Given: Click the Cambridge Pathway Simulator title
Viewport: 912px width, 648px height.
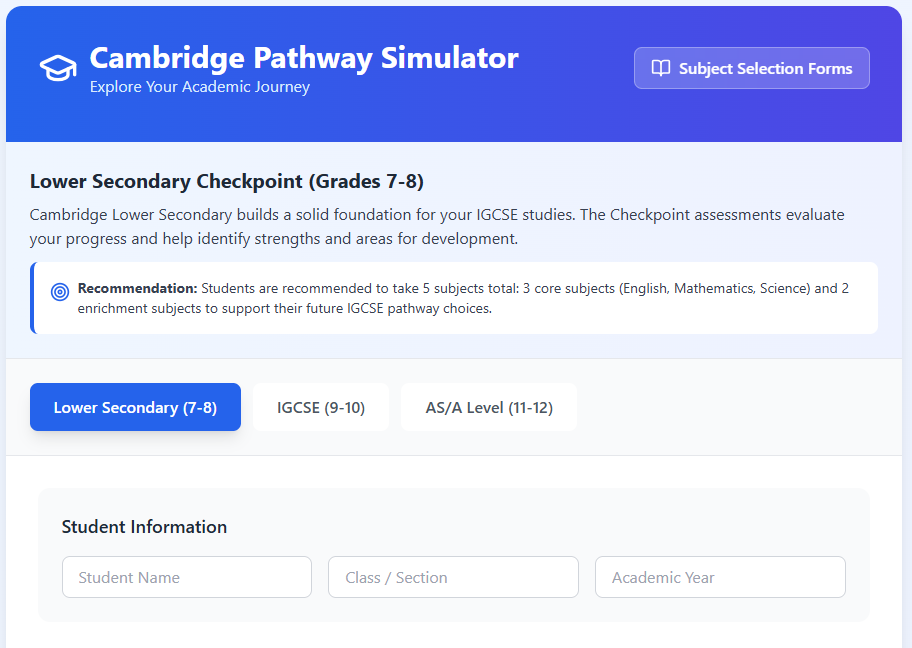Looking at the screenshot, I should [x=303, y=57].
